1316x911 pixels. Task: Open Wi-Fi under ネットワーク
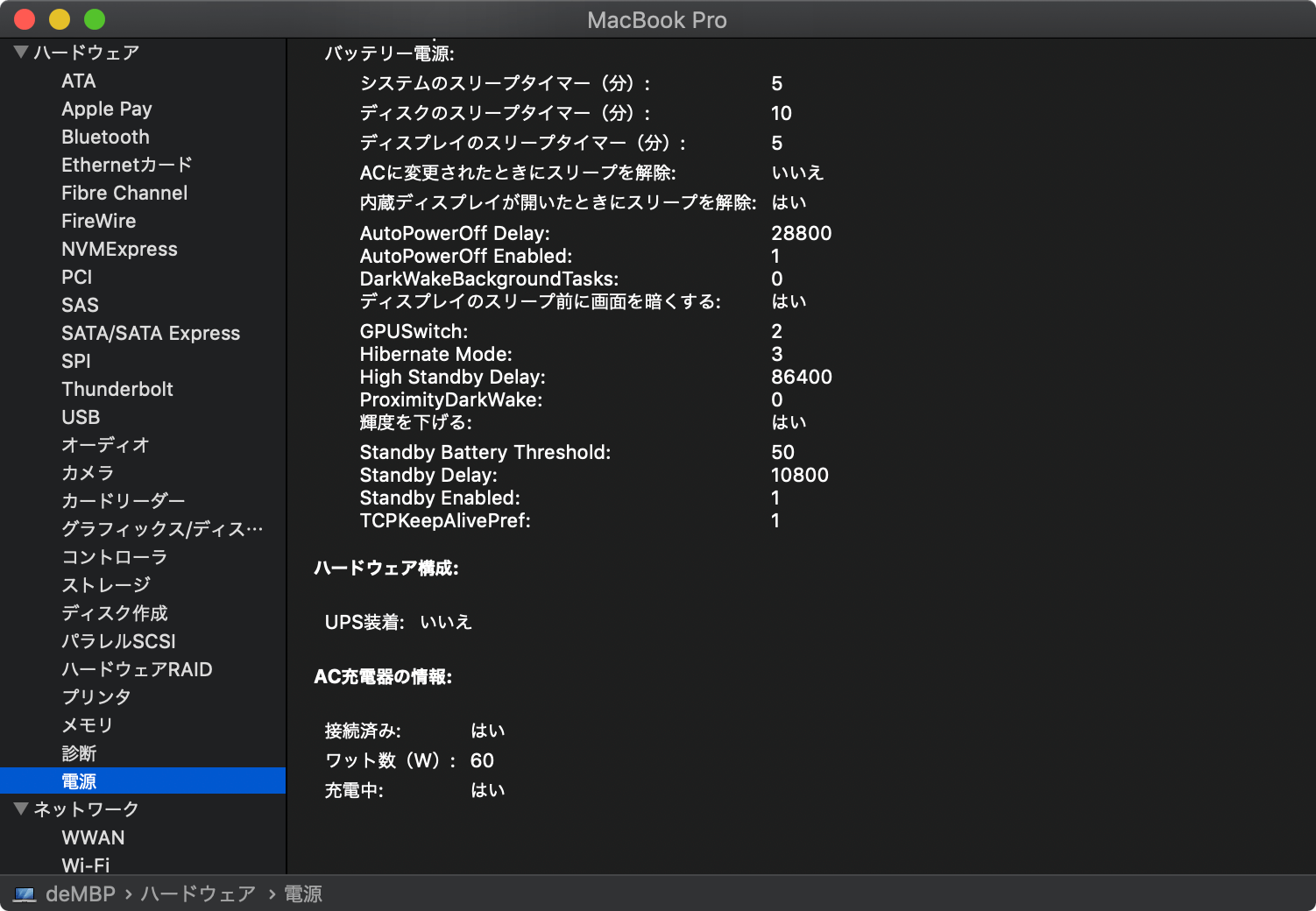[86, 865]
